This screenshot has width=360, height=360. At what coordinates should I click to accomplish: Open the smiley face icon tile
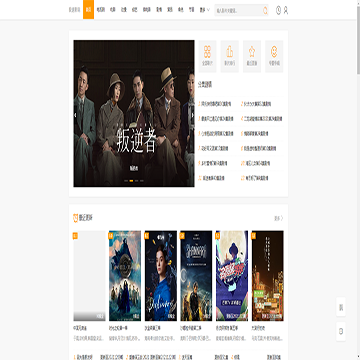274,56
